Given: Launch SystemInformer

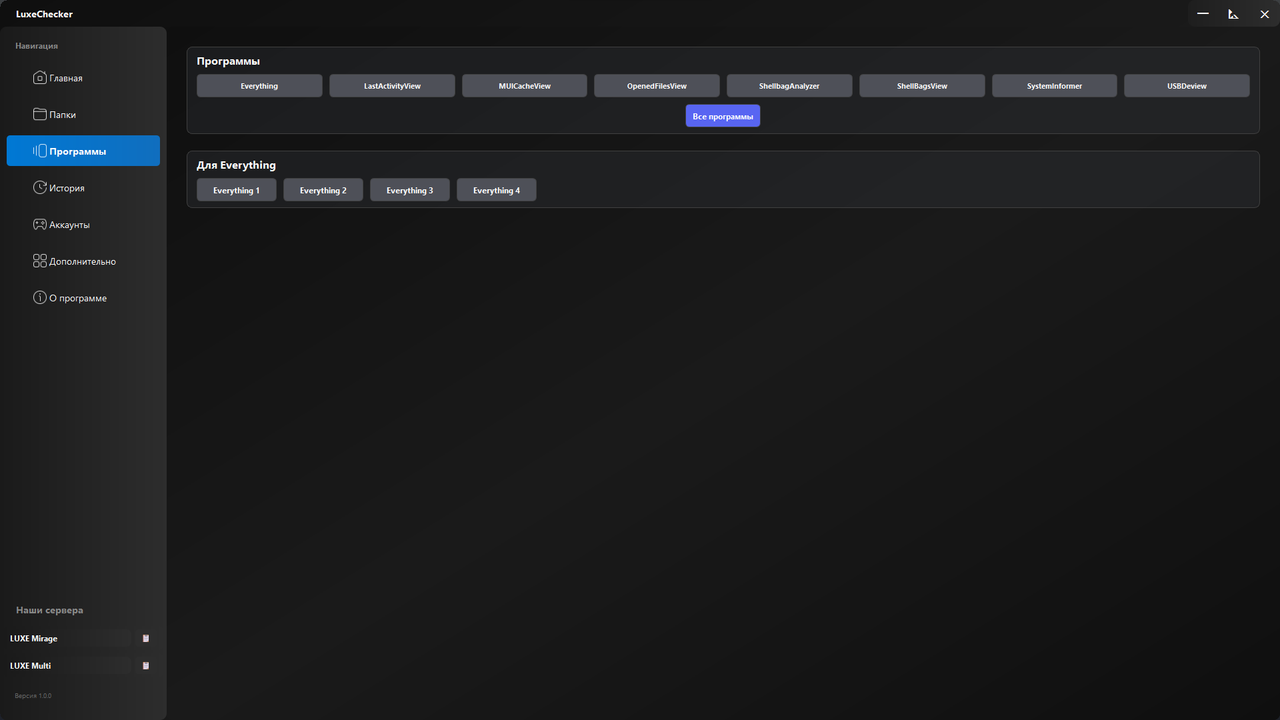Looking at the screenshot, I should [1055, 86].
